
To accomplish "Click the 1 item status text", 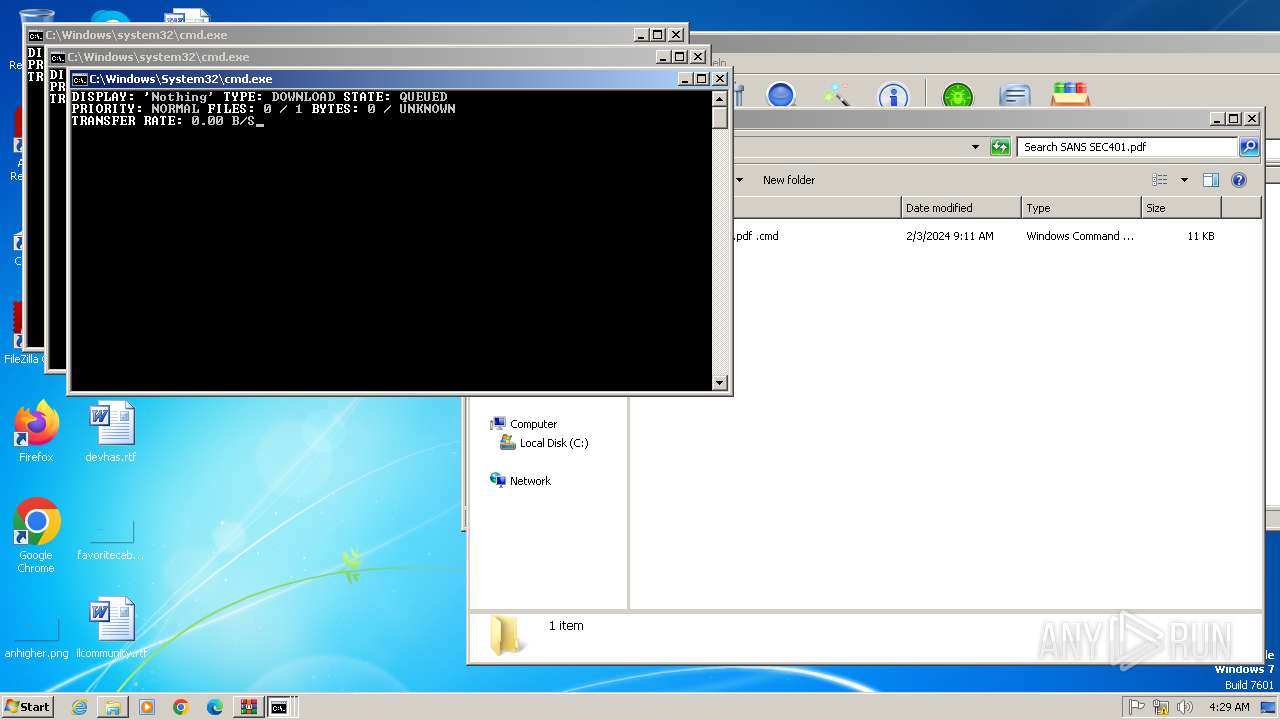I will pos(566,626).
